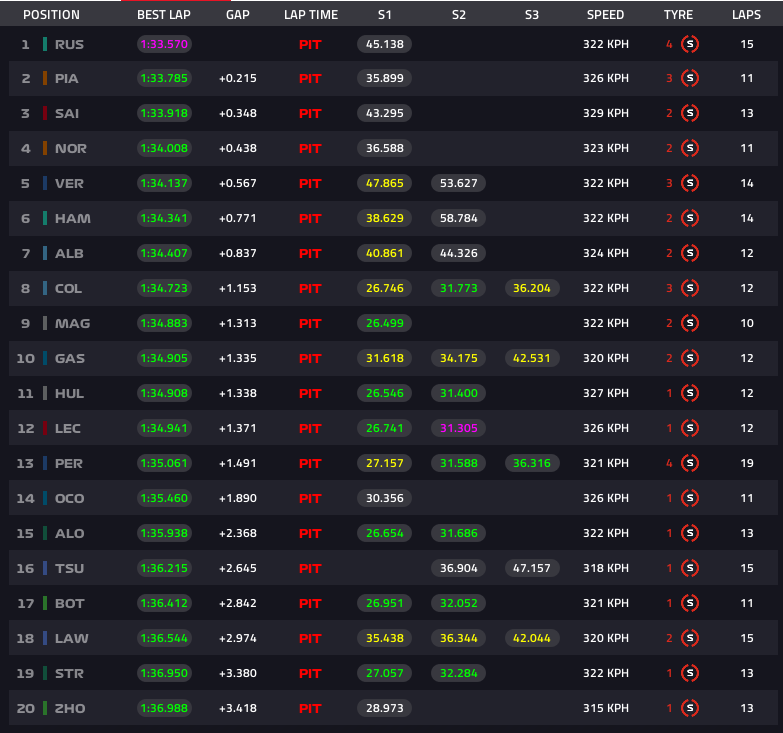Click the PIA driver name
783x733 pixels.
point(67,79)
